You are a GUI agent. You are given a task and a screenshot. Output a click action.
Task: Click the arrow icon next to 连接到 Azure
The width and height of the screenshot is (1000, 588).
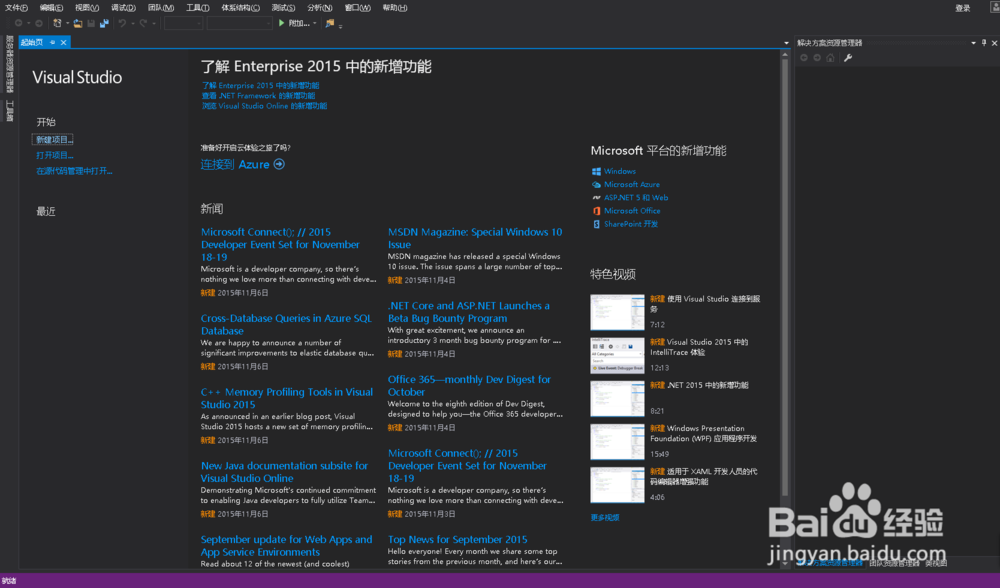coord(279,164)
